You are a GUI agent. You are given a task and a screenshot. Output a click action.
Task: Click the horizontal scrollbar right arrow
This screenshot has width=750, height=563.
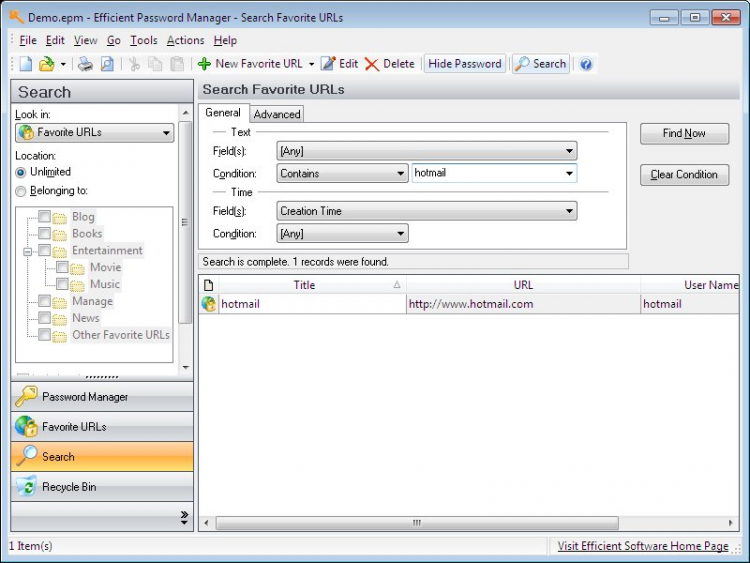pyautogui.click(x=730, y=523)
